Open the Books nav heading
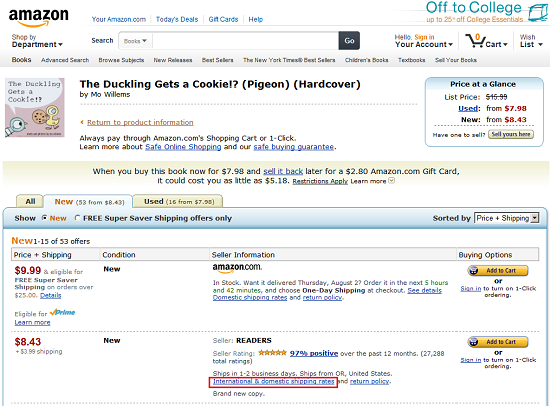 tap(21, 60)
